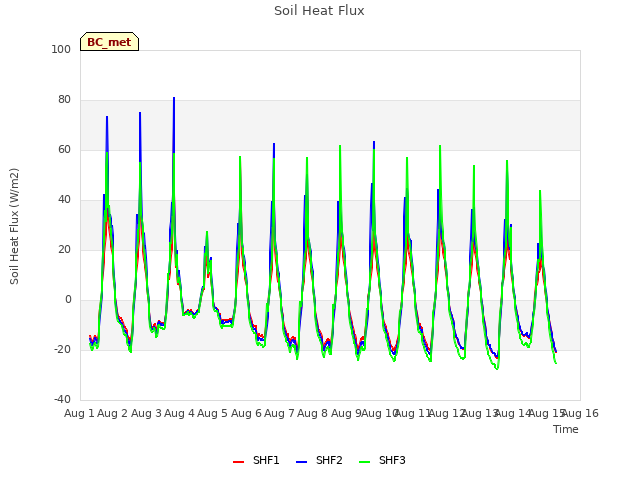The height and width of the screenshot is (480, 640).
Task: Click the 20 y-axis tick label
Action: pos(64,250)
